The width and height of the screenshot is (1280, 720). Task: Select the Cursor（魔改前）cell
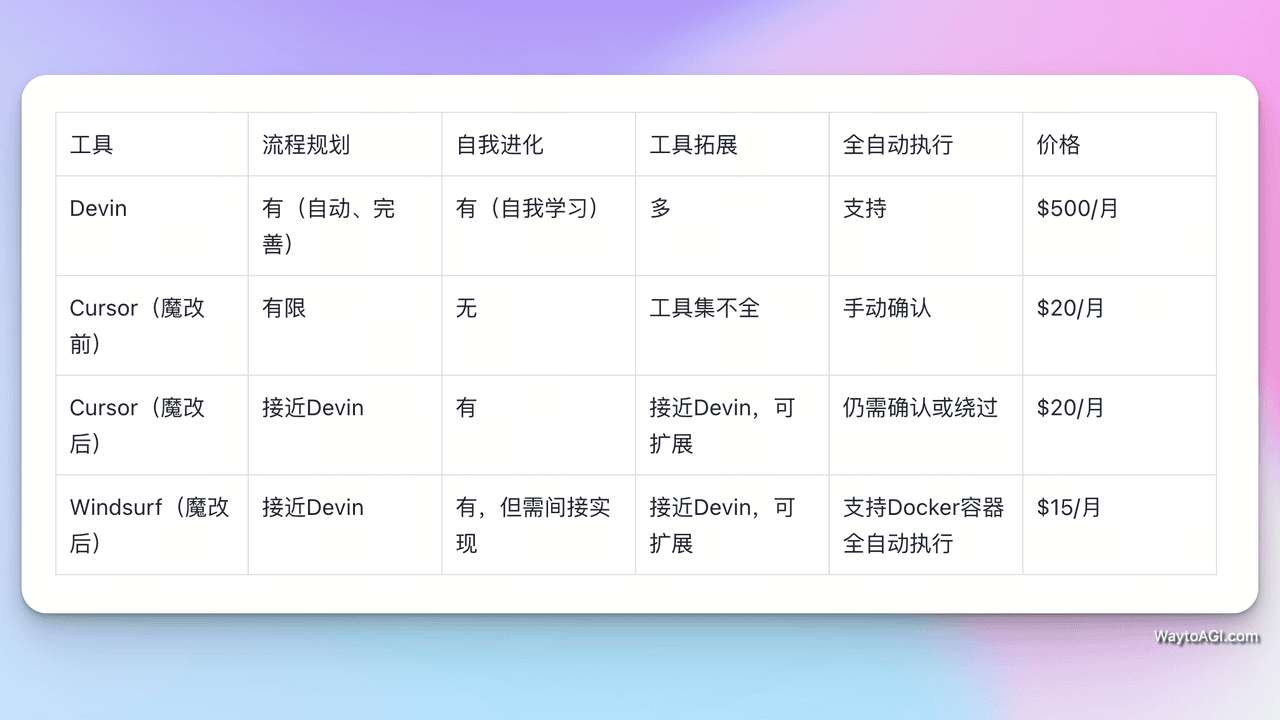(152, 326)
